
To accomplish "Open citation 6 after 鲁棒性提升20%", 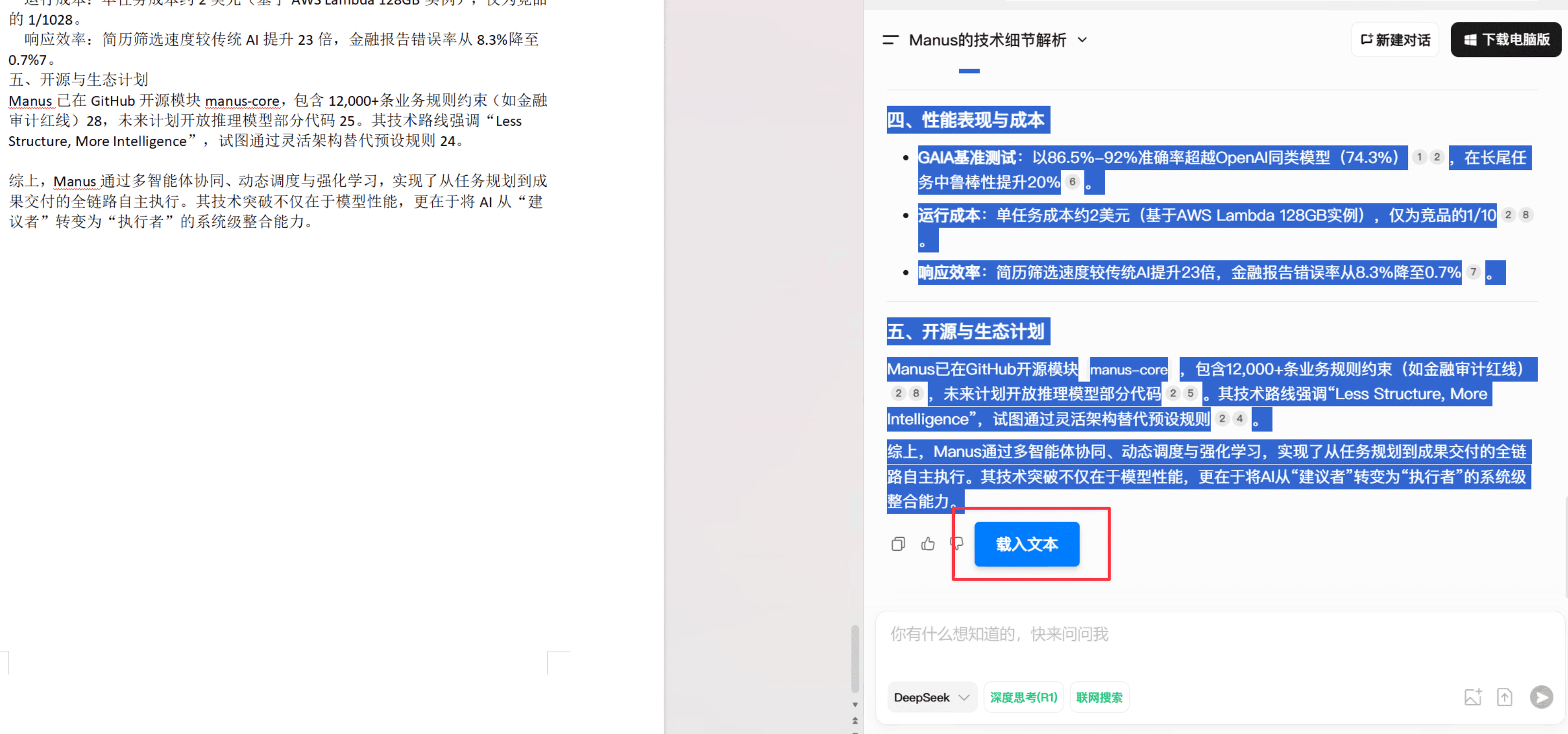I will tap(1073, 182).
